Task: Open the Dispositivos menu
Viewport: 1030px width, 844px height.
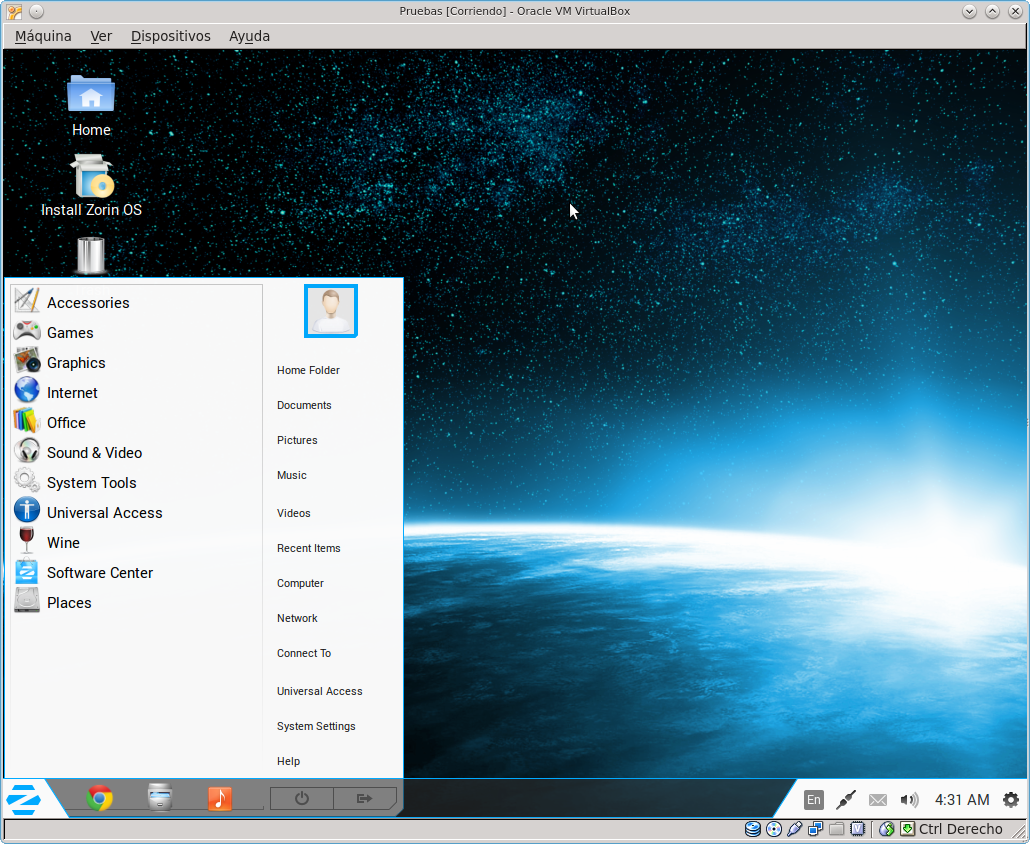Action: tap(170, 36)
